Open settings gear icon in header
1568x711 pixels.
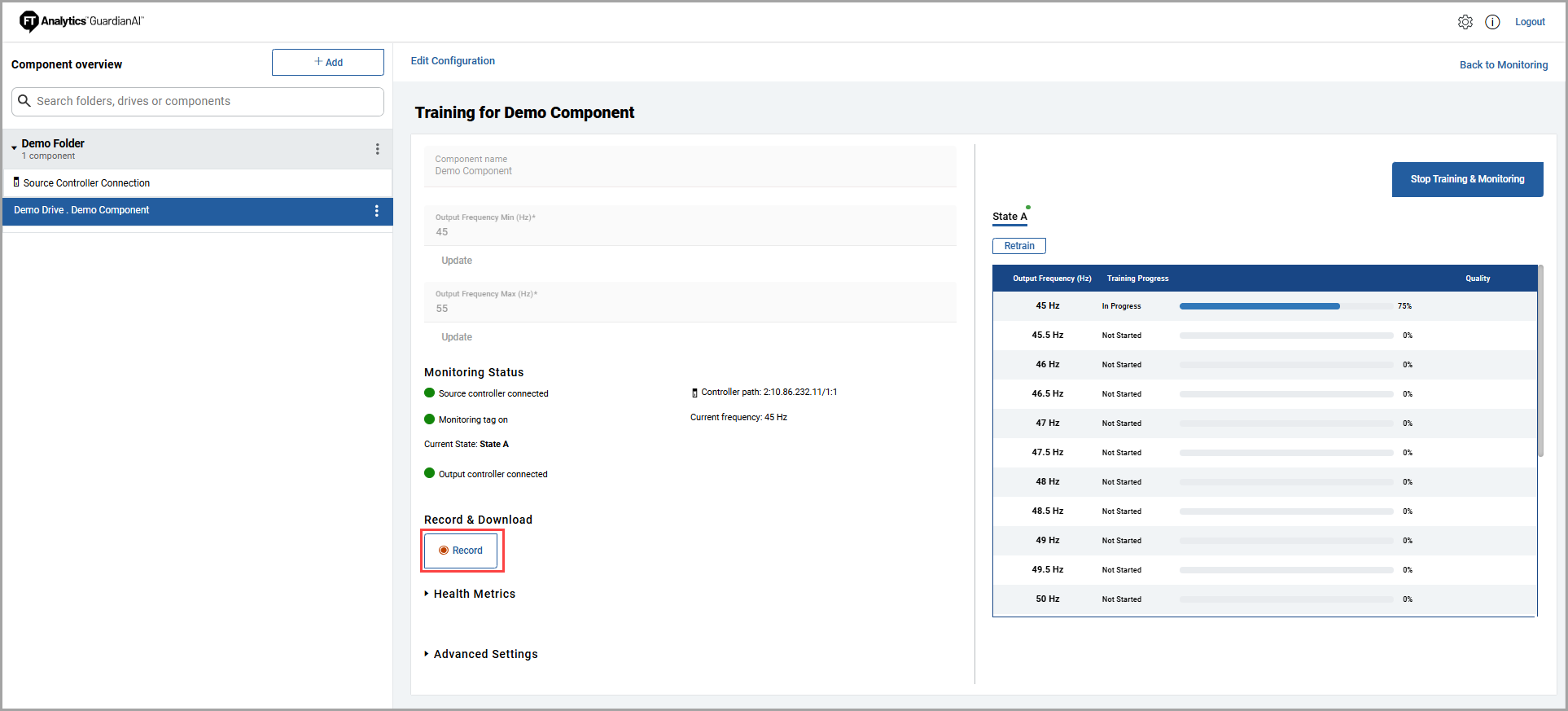click(1465, 22)
